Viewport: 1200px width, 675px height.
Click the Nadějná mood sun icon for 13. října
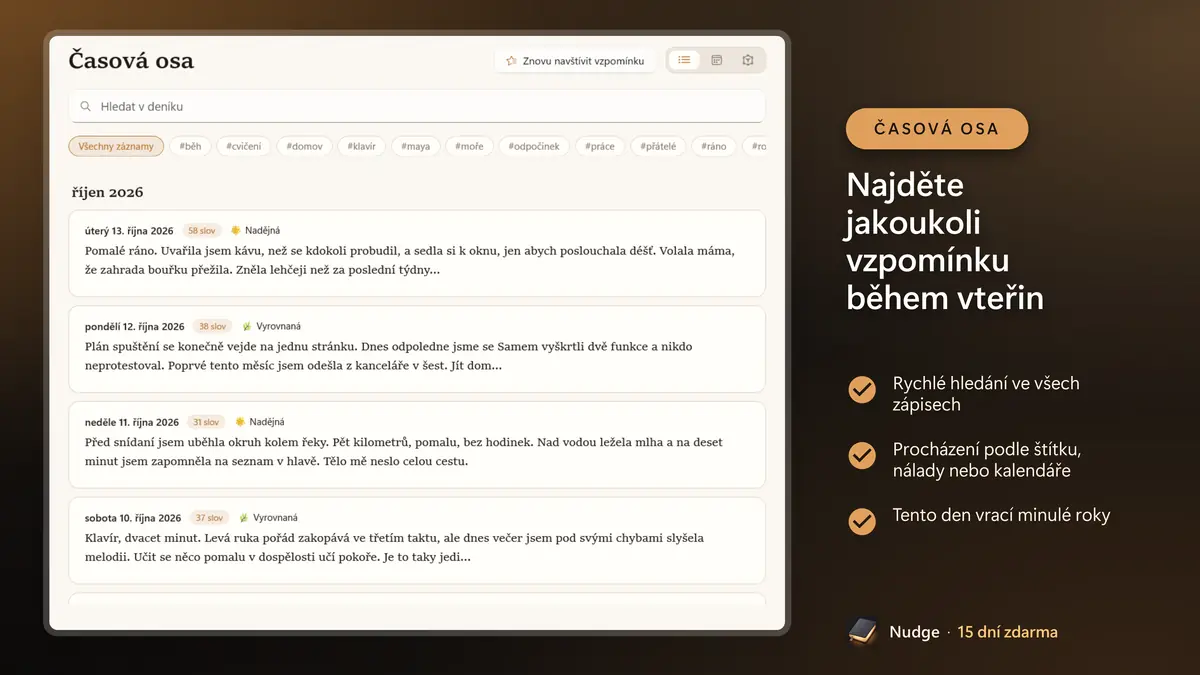(236, 230)
